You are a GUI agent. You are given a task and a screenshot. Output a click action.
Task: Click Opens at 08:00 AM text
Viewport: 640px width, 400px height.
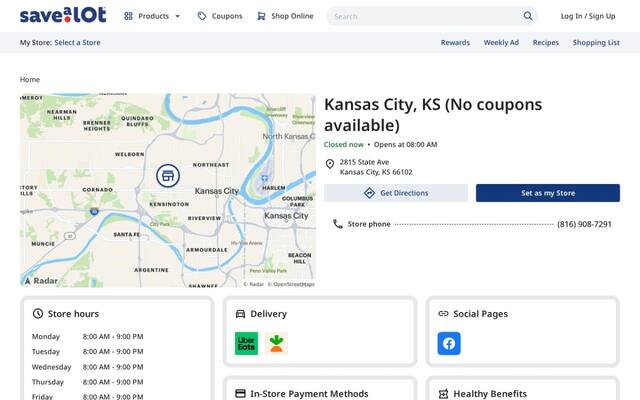(405, 144)
